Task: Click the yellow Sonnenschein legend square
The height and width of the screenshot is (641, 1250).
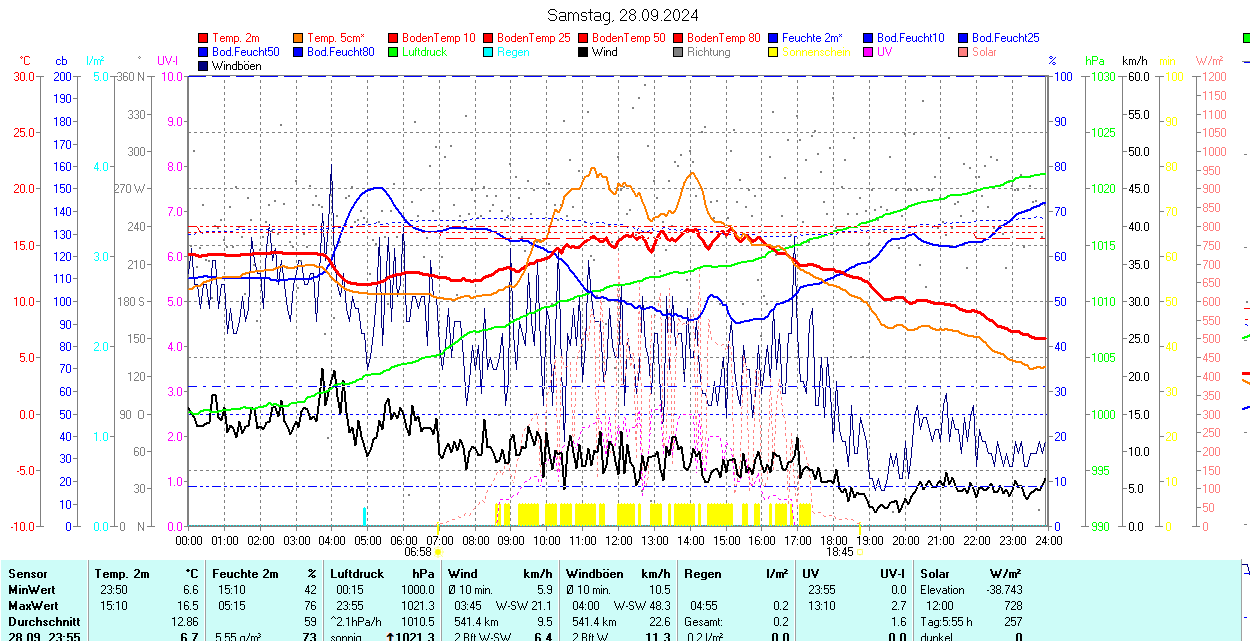Action: pos(774,52)
